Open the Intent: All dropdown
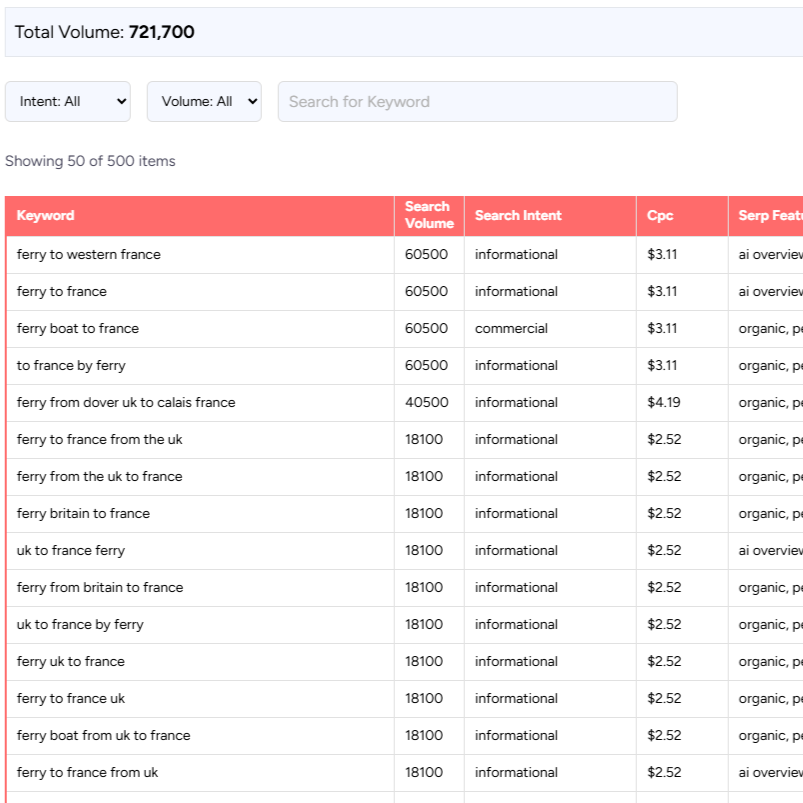The width and height of the screenshot is (803, 803). pos(68,102)
